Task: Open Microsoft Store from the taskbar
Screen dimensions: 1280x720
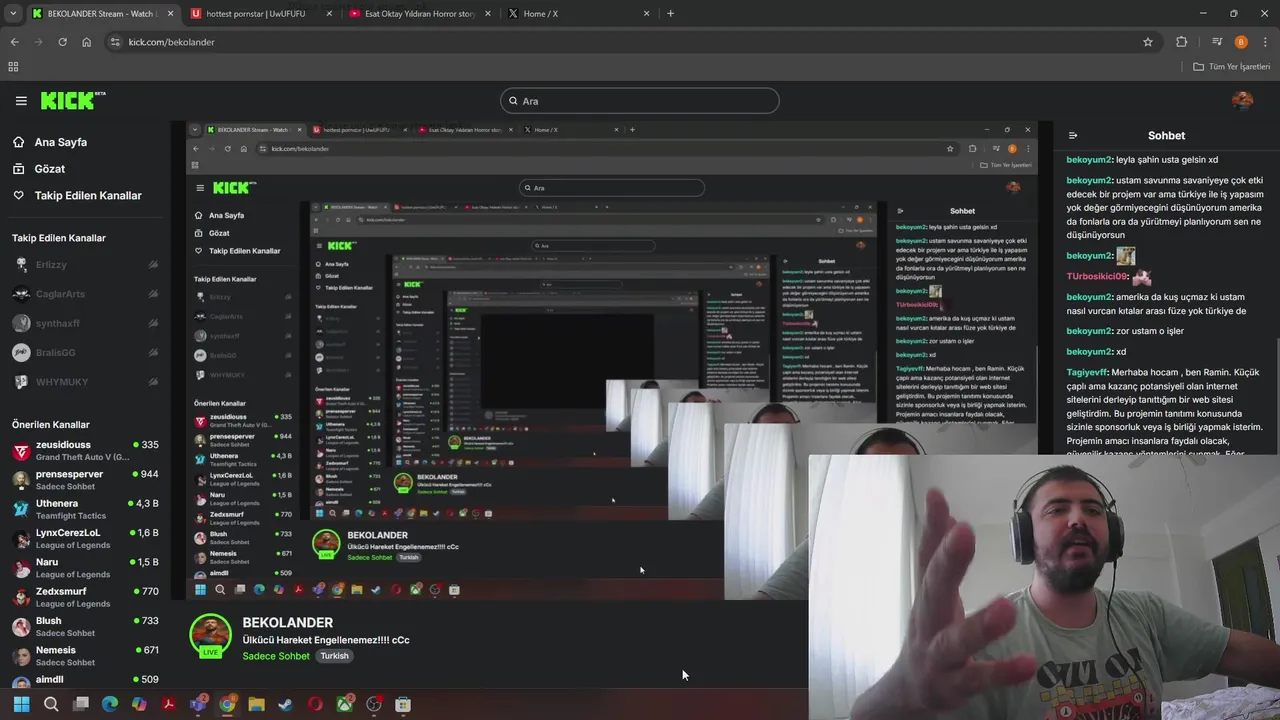Action: [x=403, y=704]
